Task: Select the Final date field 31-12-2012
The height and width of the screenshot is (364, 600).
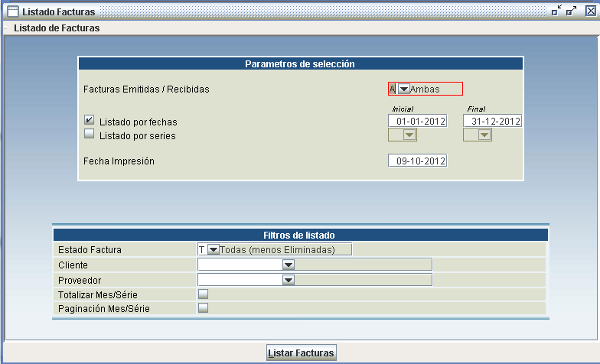Action: point(492,121)
